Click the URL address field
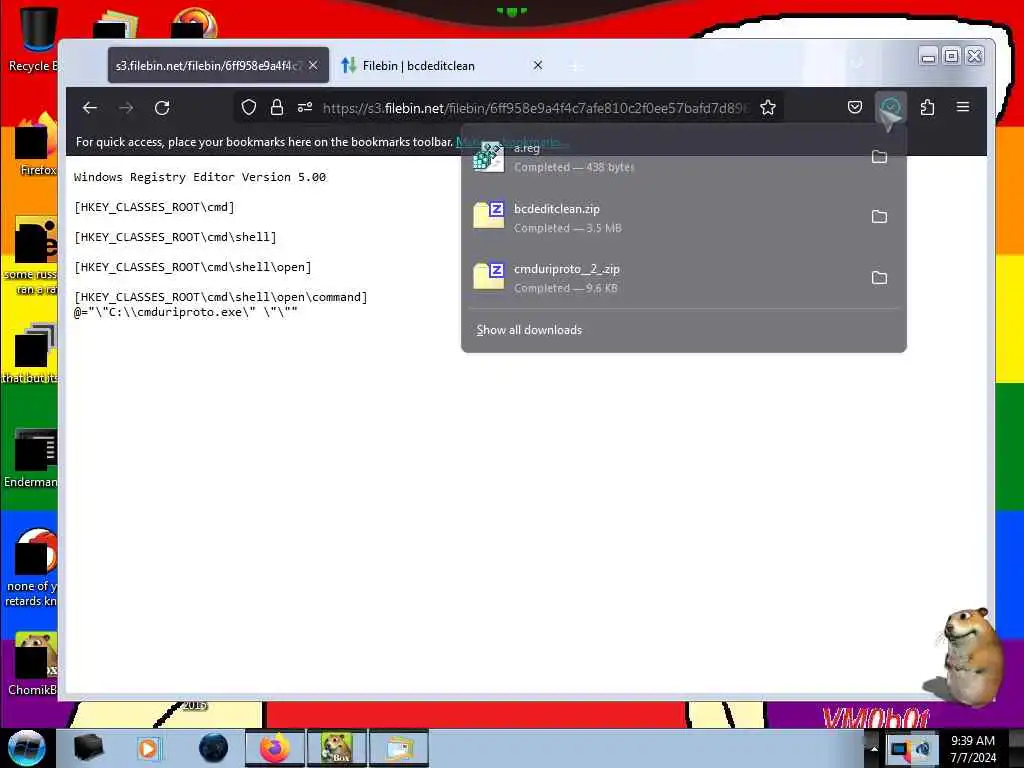The image size is (1024, 768). coord(536,108)
